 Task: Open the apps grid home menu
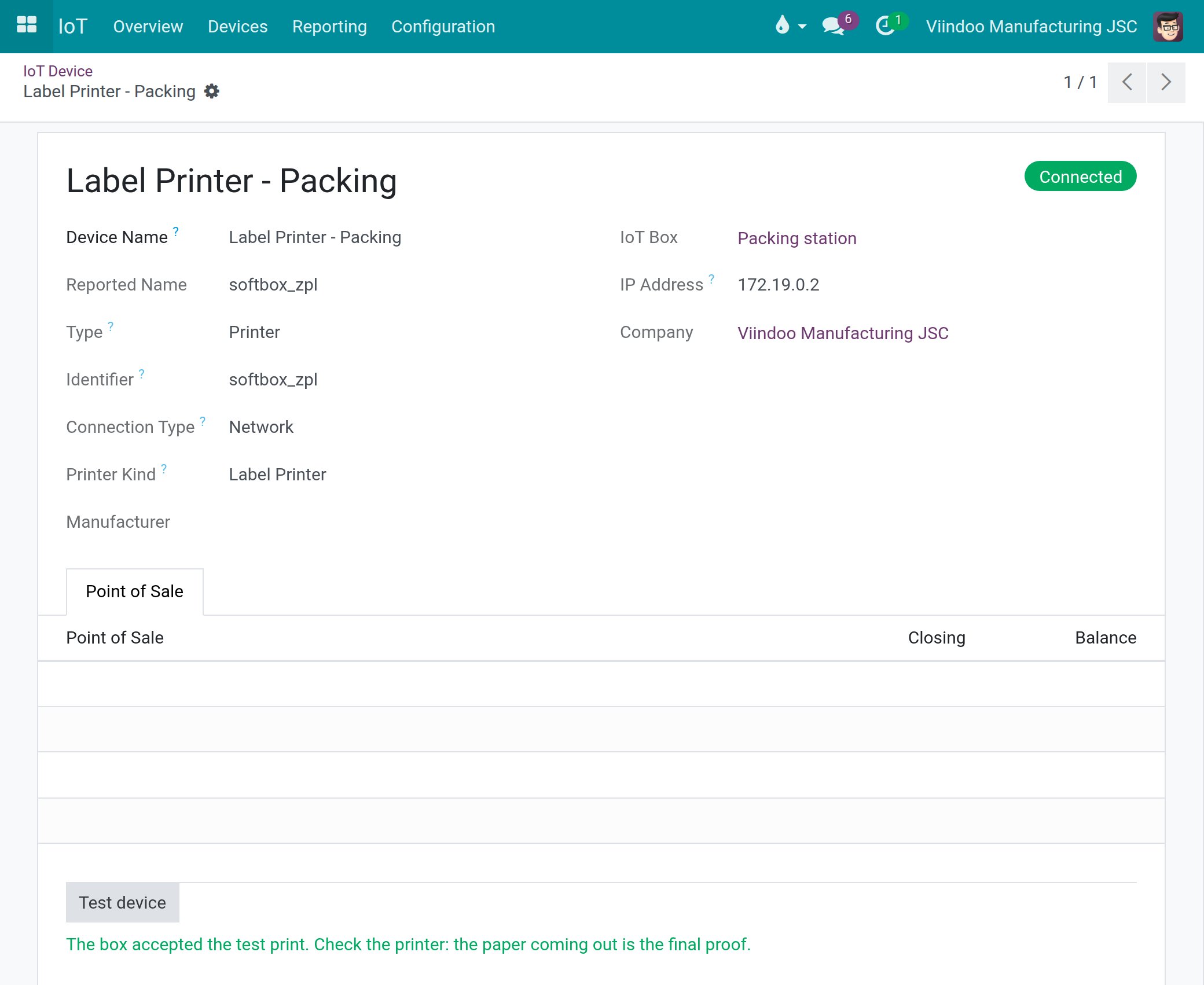point(27,26)
